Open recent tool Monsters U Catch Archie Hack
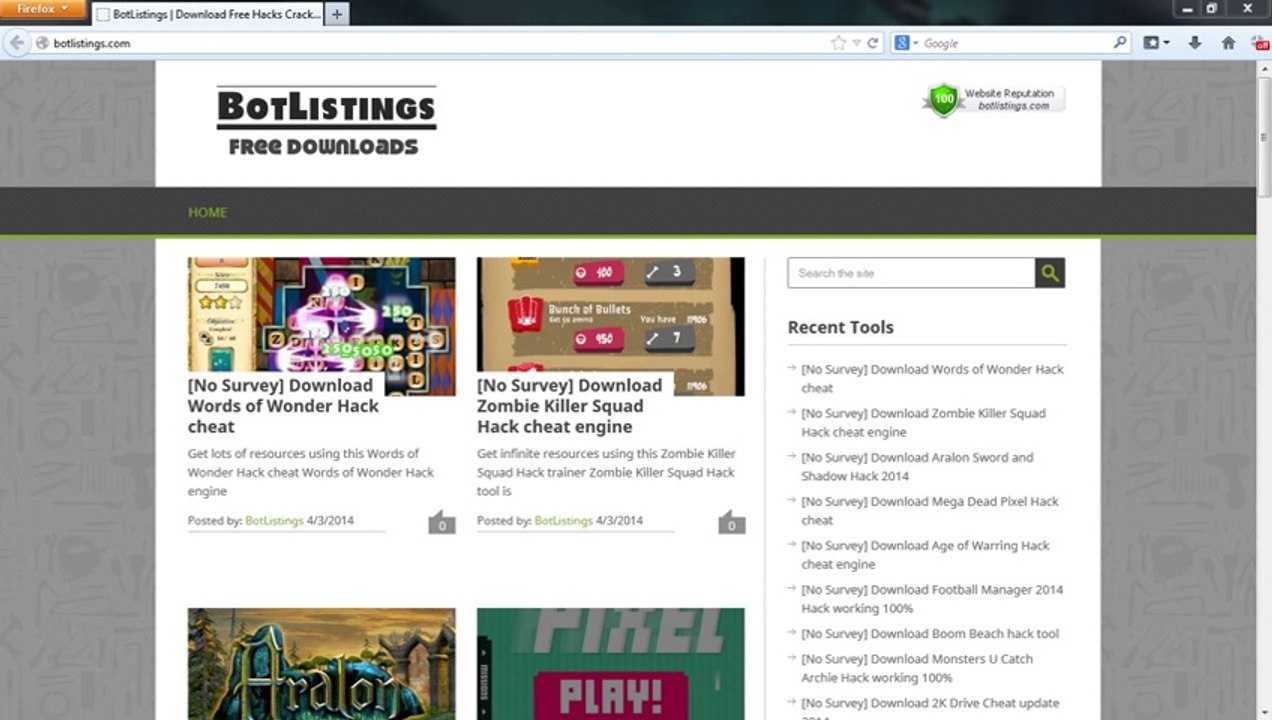The image size is (1272, 720). pos(917,668)
